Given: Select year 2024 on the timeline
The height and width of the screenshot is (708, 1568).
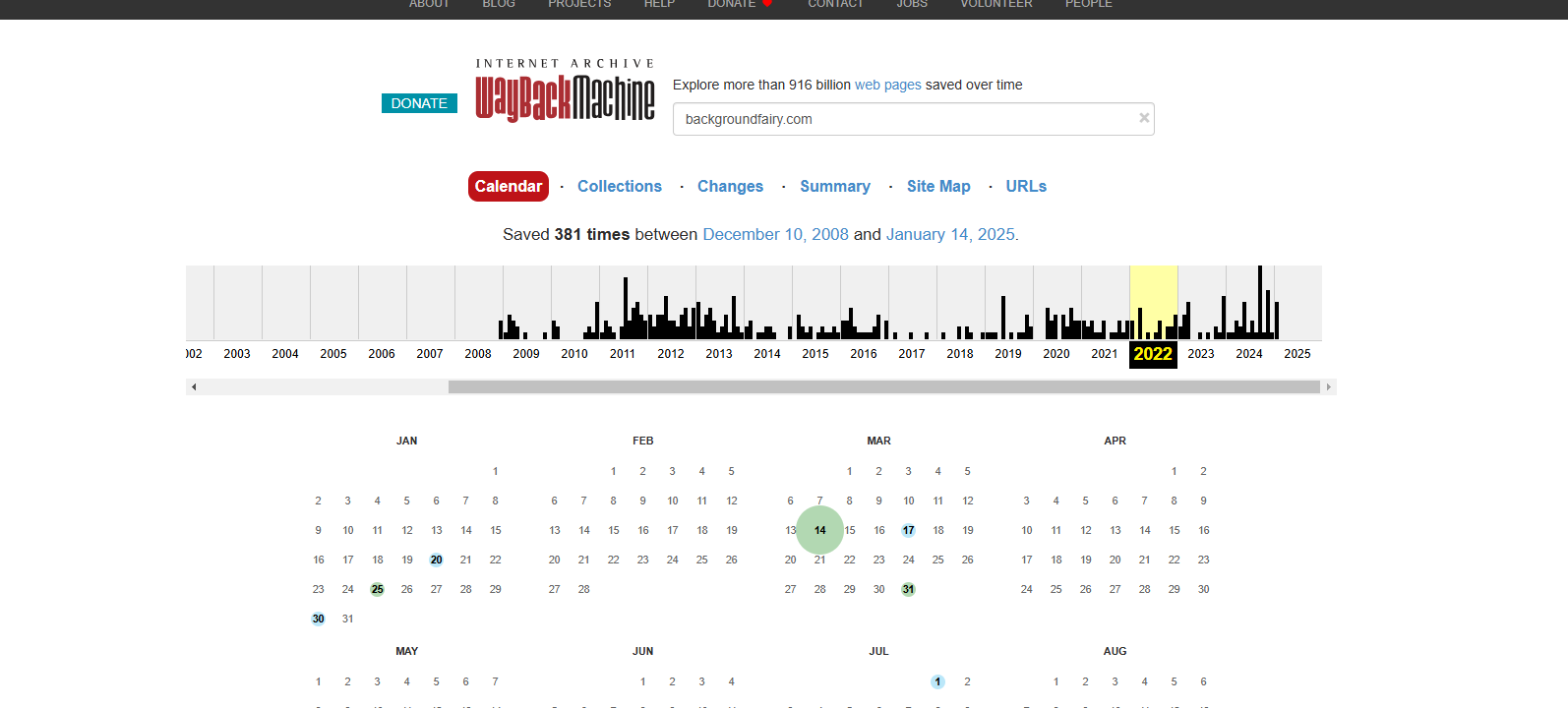Looking at the screenshot, I should [1249, 354].
